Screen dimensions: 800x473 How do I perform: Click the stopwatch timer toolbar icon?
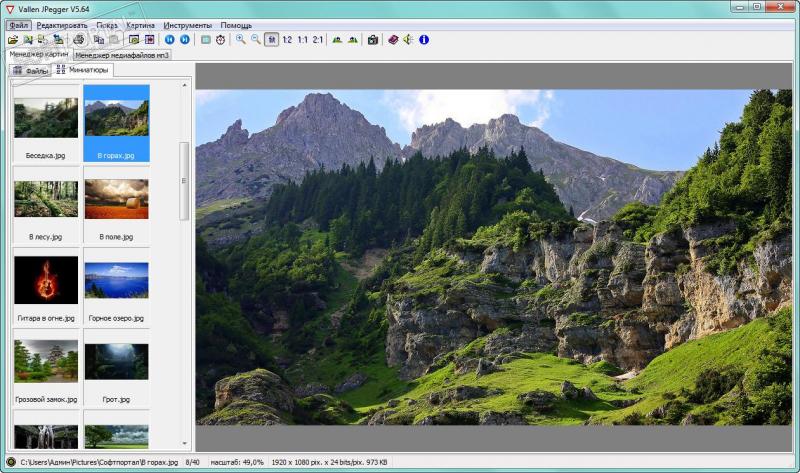click(220, 40)
